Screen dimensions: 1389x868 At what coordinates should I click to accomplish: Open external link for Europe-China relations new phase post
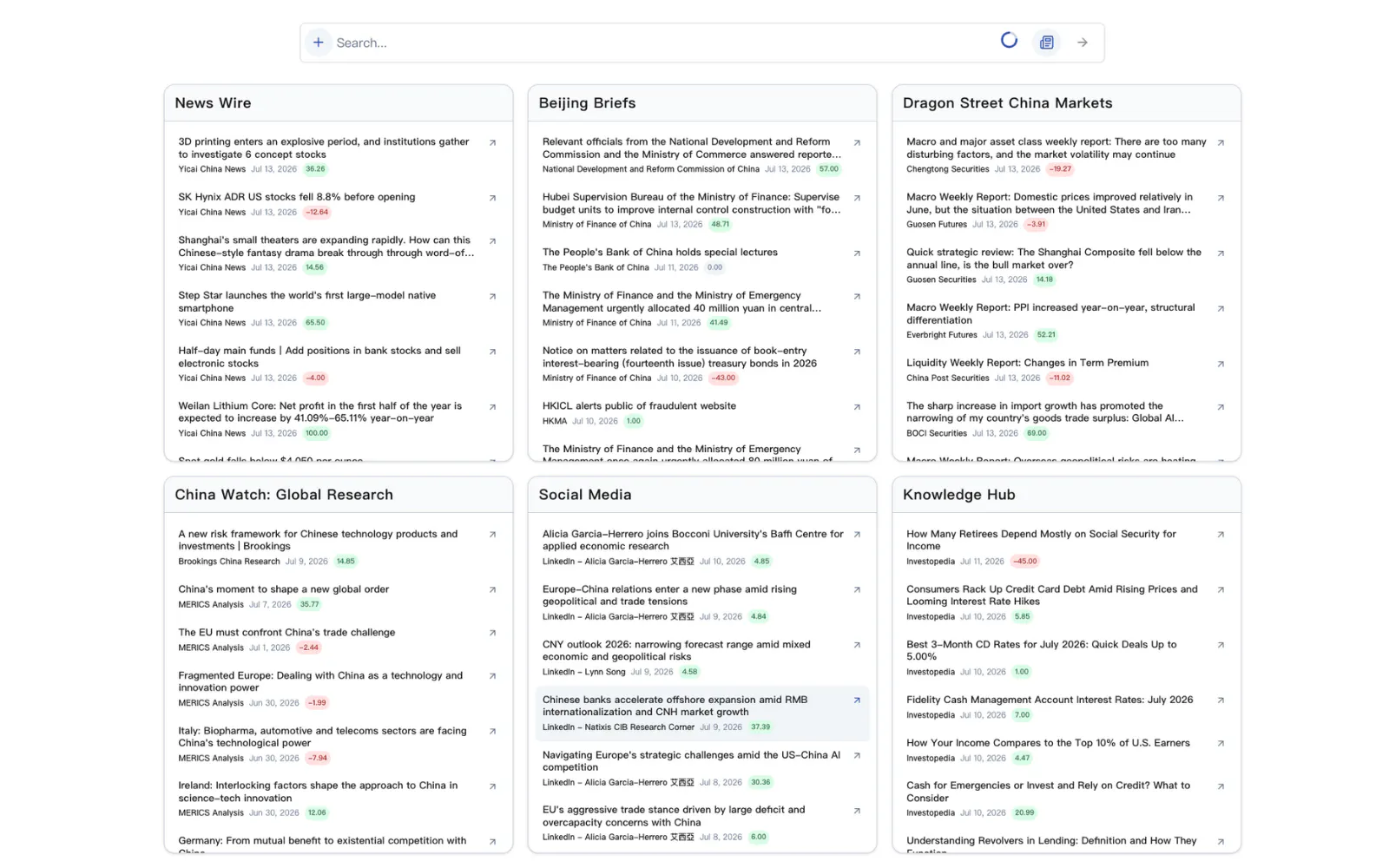[857, 590]
